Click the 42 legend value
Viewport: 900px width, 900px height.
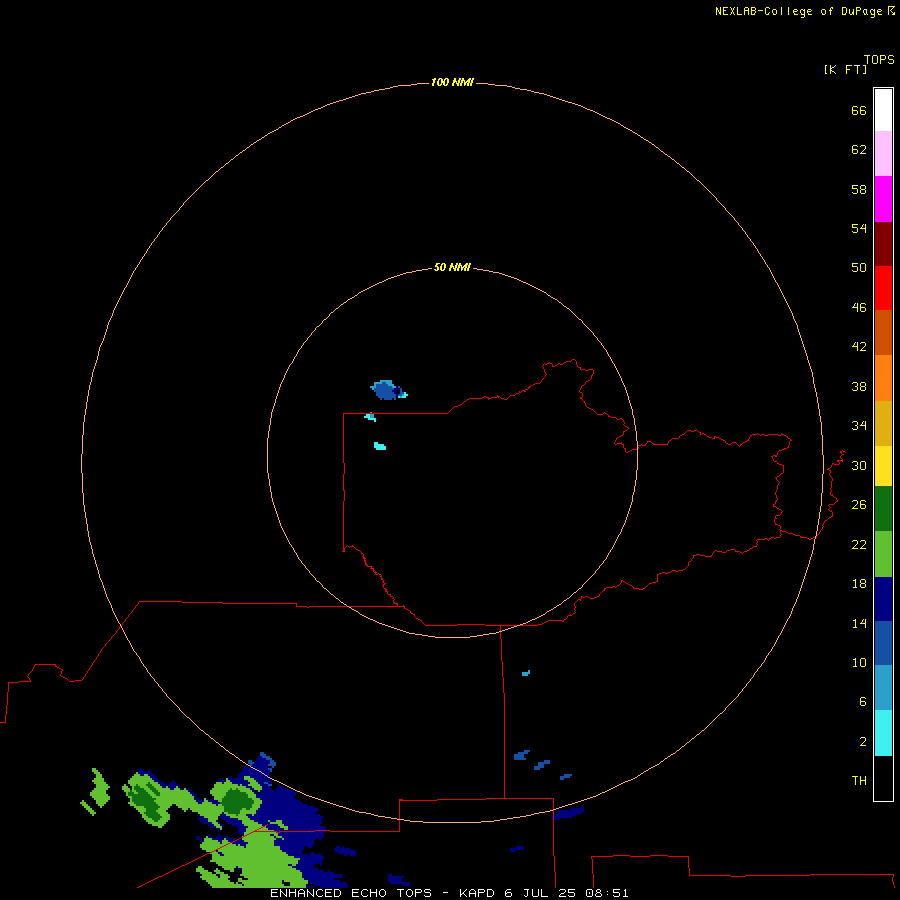coord(859,347)
